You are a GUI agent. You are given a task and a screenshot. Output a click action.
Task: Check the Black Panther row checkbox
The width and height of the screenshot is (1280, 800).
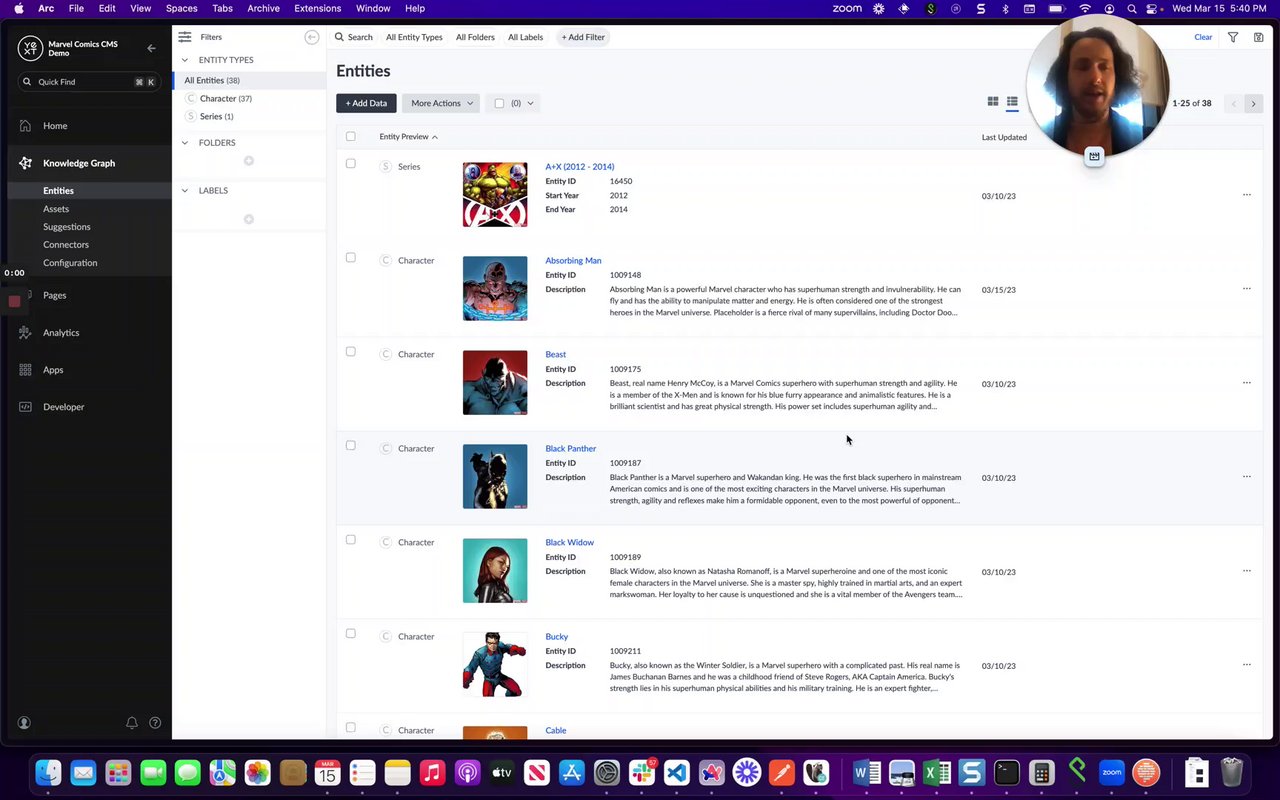click(350, 445)
